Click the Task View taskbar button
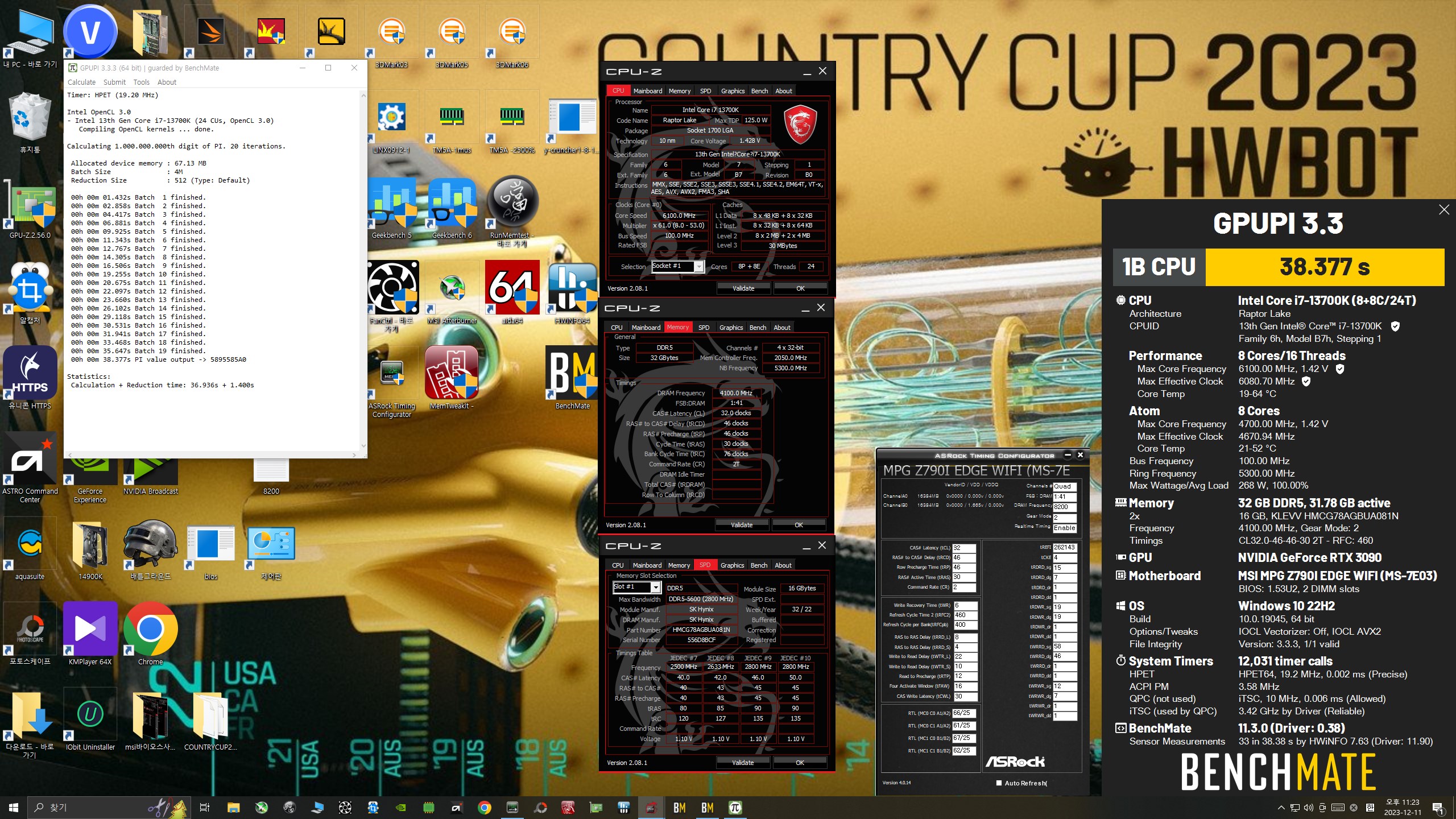The width and height of the screenshot is (1456, 819). click(205, 807)
